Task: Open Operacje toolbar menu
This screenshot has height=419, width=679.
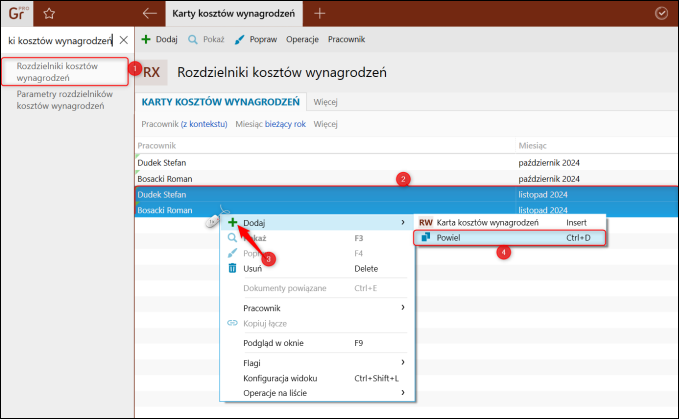Action: tap(302, 39)
